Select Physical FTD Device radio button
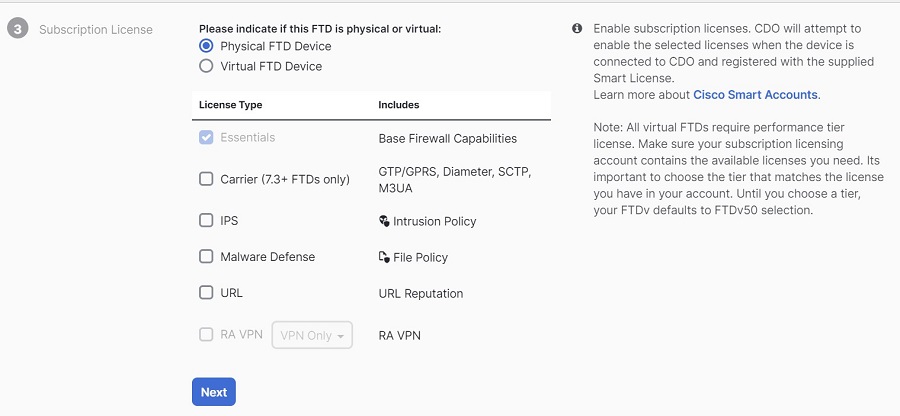This screenshot has height=416, width=900. click(x=206, y=46)
